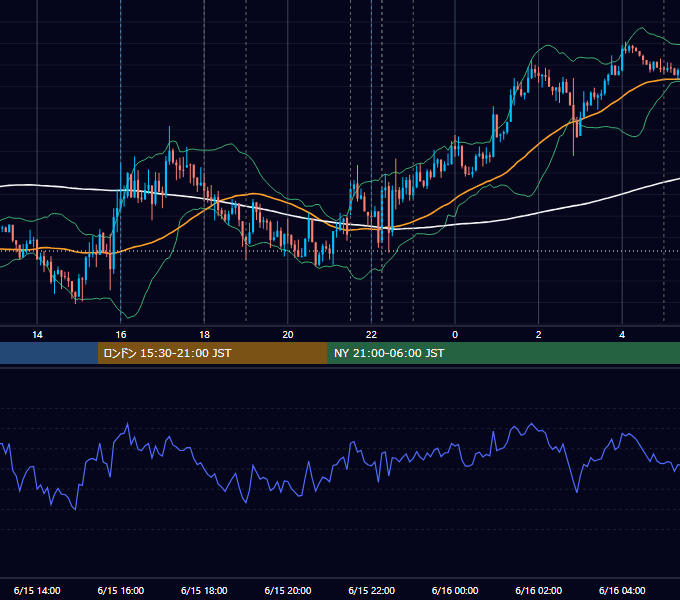680x600 pixels.
Task: Click the 16 hour label on price chart axis
Action: click(121, 335)
